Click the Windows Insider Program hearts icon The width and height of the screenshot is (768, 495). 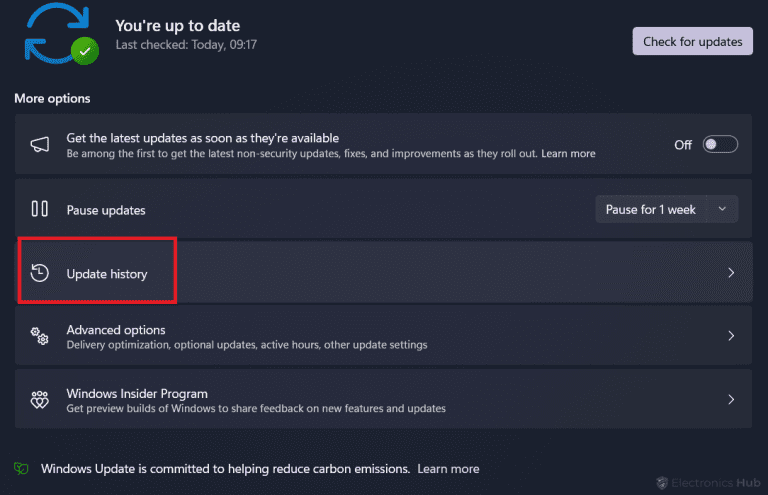coord(40,400)
